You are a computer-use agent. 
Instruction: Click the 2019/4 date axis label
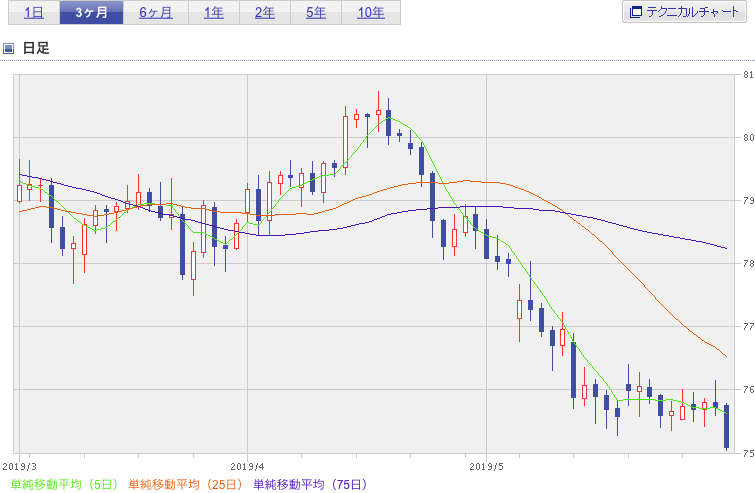[247, 467]
